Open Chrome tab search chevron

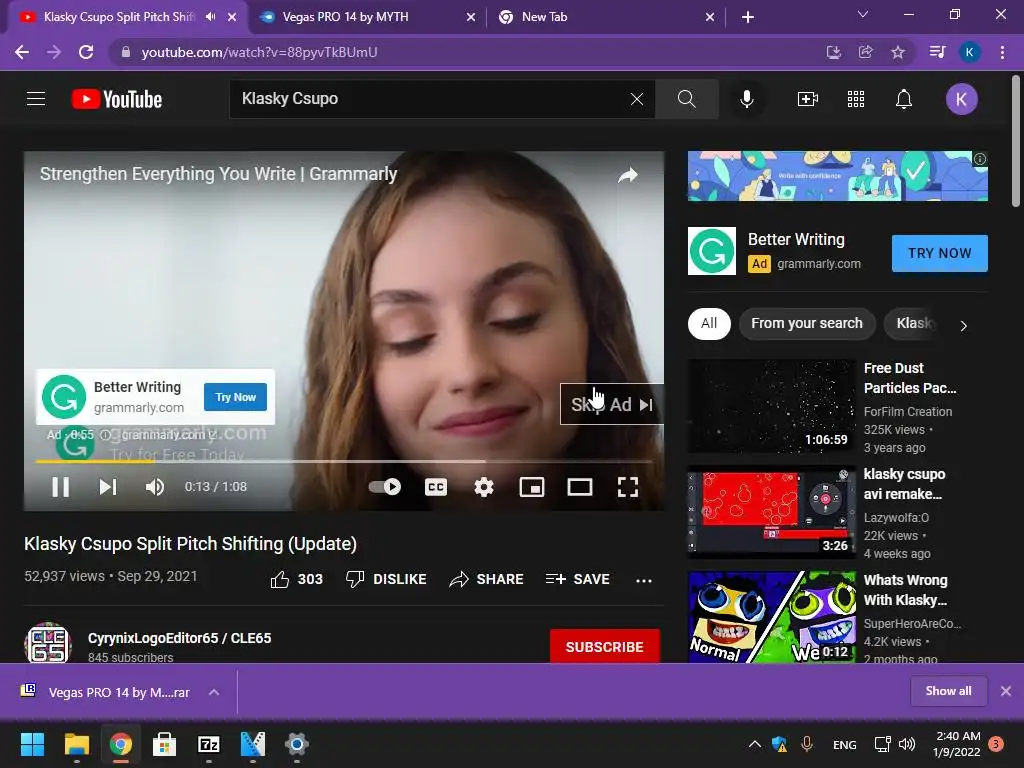[x=863, y=14]
